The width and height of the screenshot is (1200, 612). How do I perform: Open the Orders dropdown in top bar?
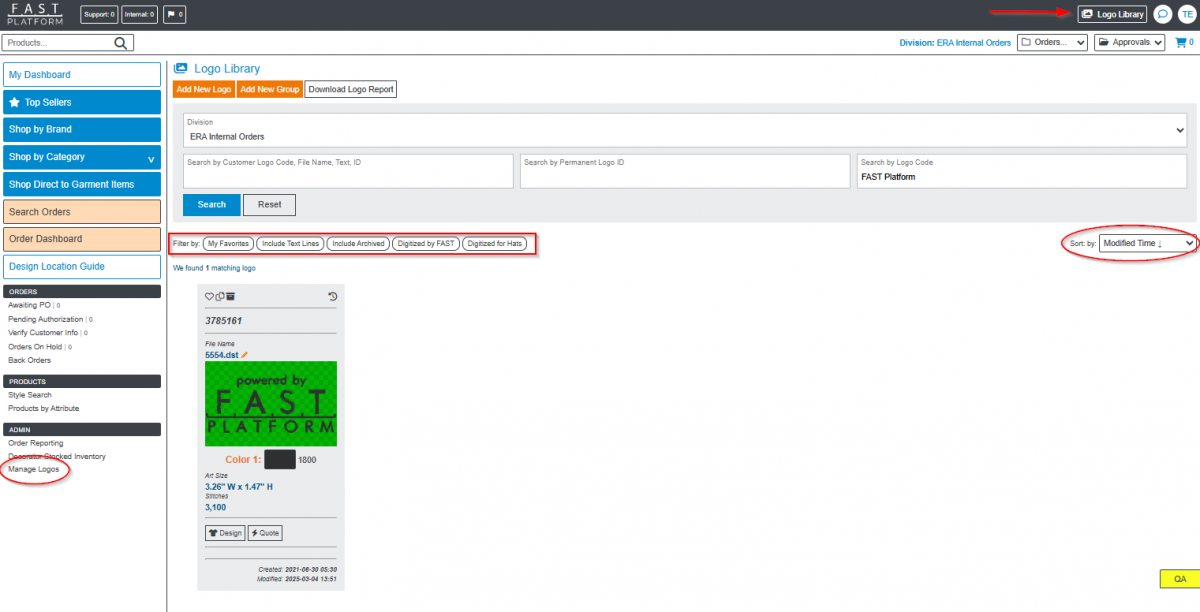[1052, 43]
